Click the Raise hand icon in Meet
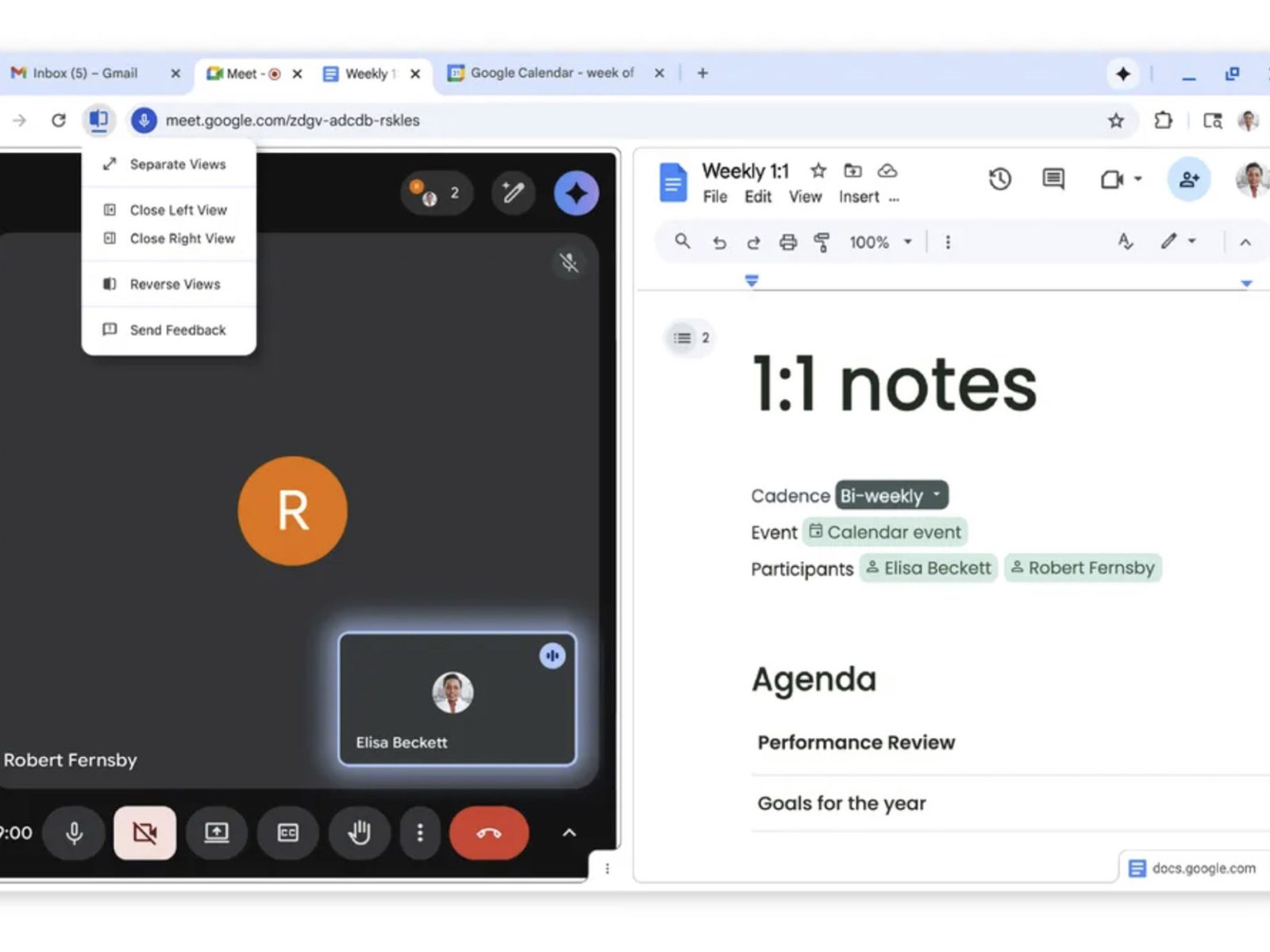 [360, 832]
